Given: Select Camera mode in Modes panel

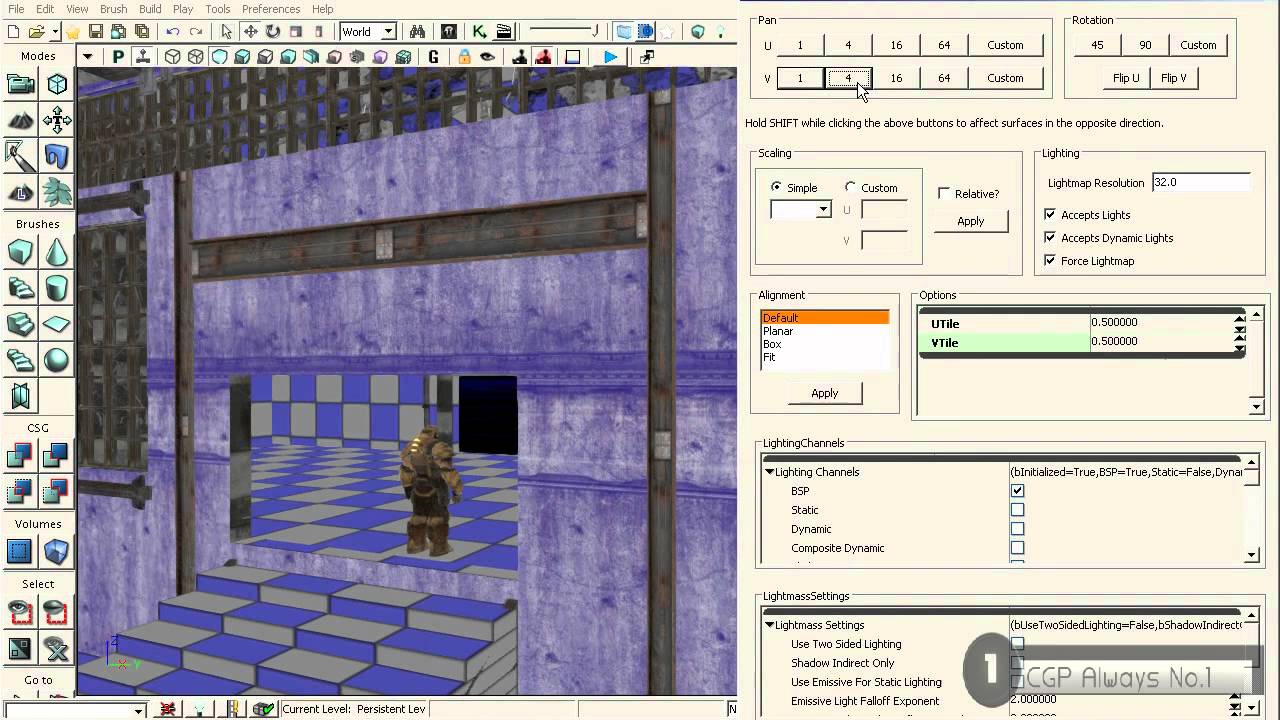Looking at the screenshot, I should pyautogui.click(x=20, y=85).
